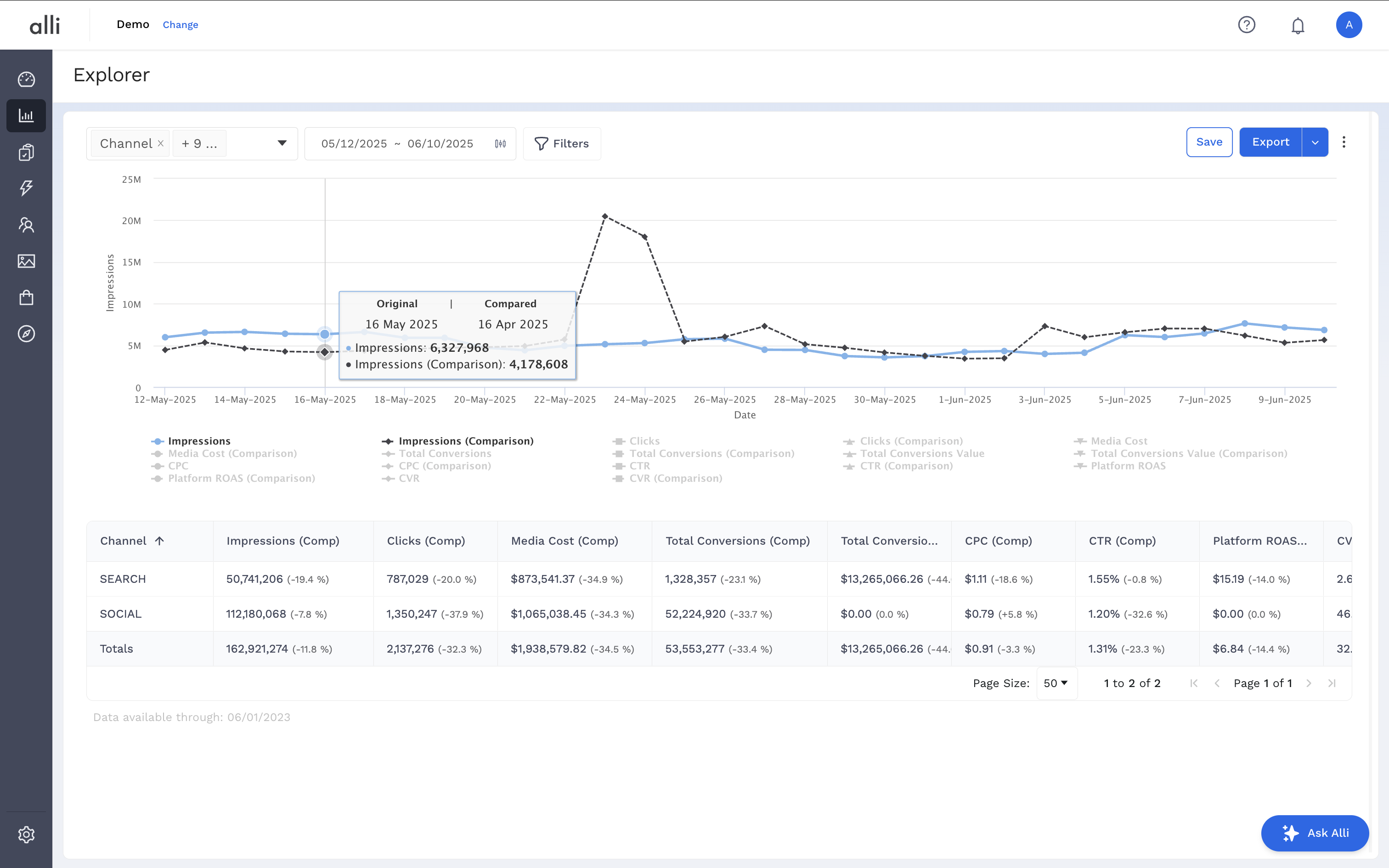Open notifications via the bell icon
The width and height of the screenshot is (1389, 868).
(x=1297, y=25)
